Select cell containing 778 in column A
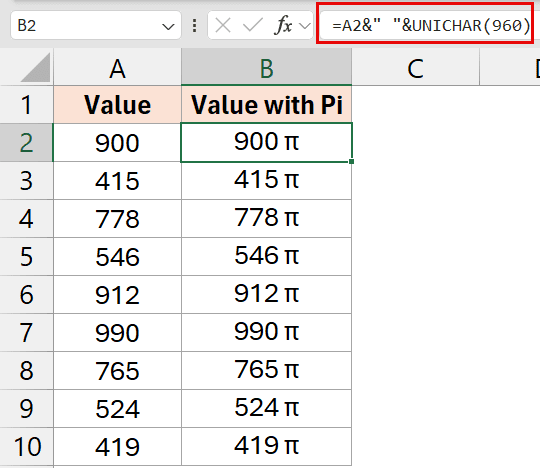540x468 pixels. pyautogui.click(x=117, y=218)
